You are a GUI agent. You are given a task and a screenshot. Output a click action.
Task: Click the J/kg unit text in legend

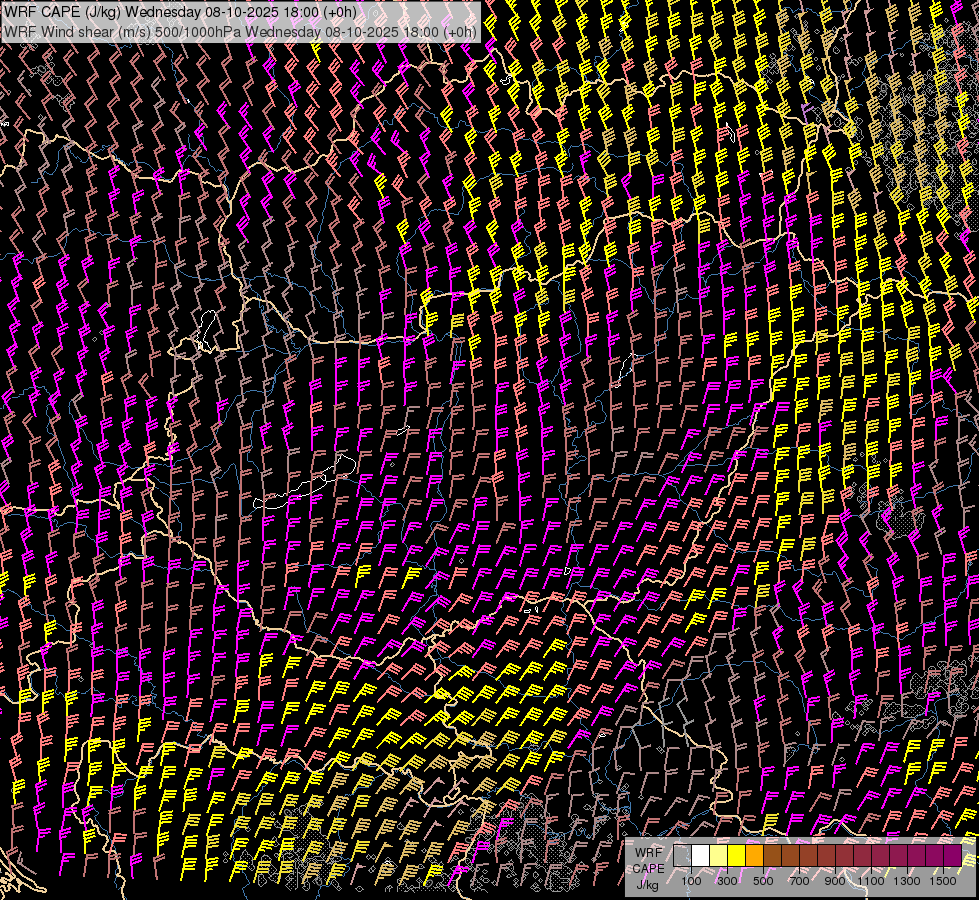pyautogui.click(x=648, y=884)
